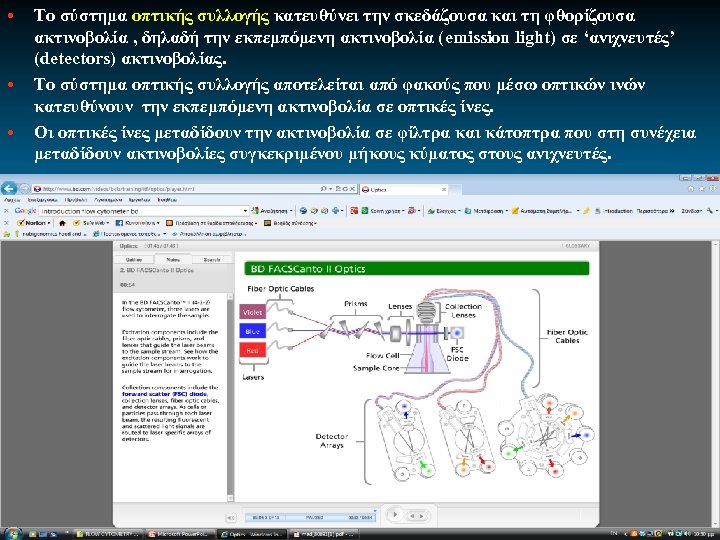The width and height of the screenshot is (720, 540).
Task: Click the favorites bar add star icon
Action: pyautogui.click(x=6, y=234)
